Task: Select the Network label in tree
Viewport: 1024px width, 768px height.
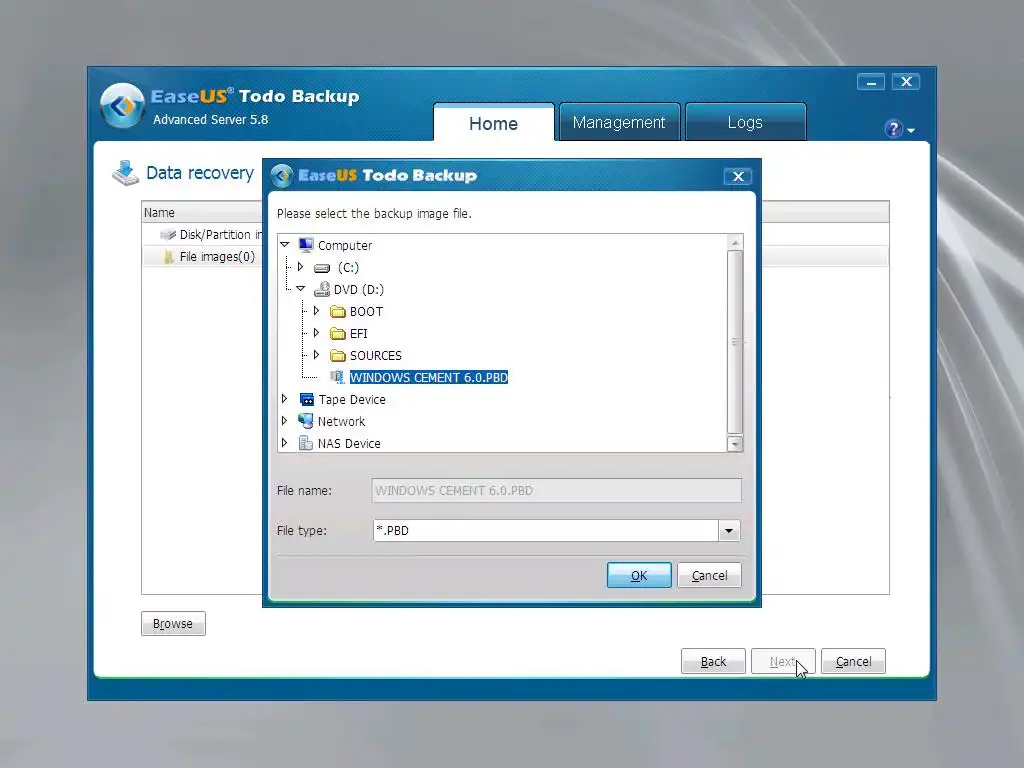Action: (x=342, y=421)
